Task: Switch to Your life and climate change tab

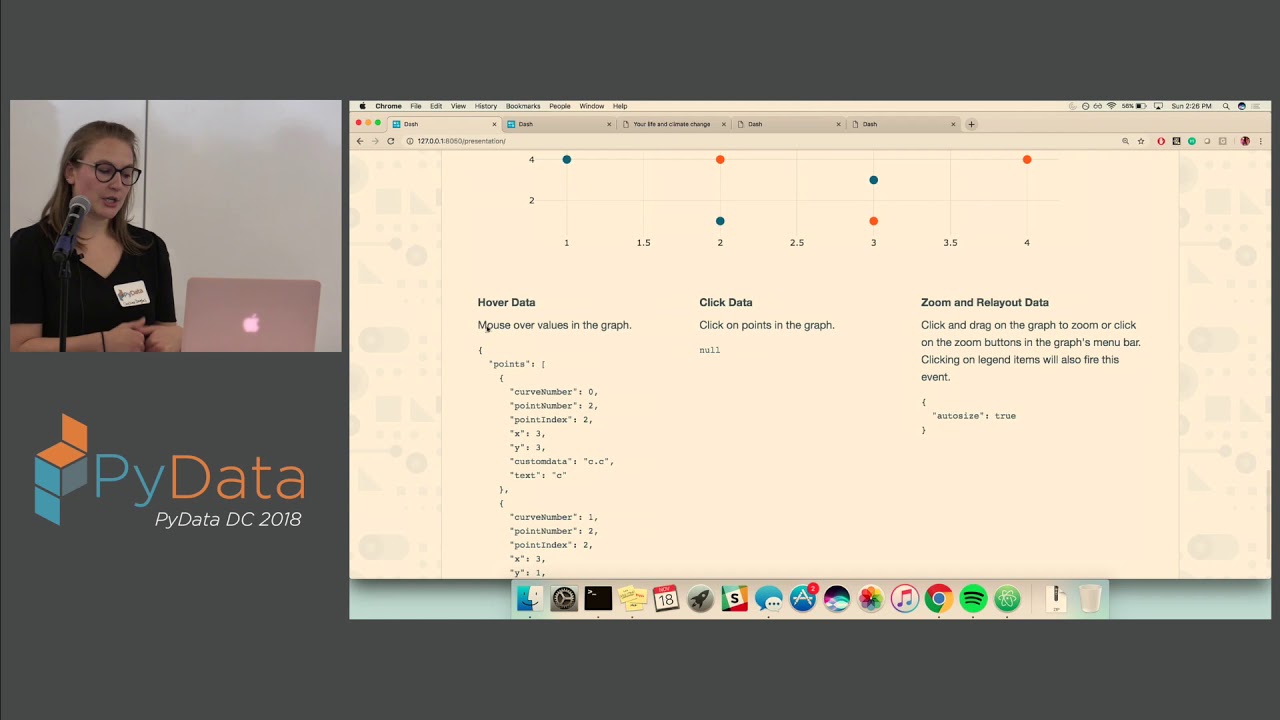Action: click(x=672, y=124)
